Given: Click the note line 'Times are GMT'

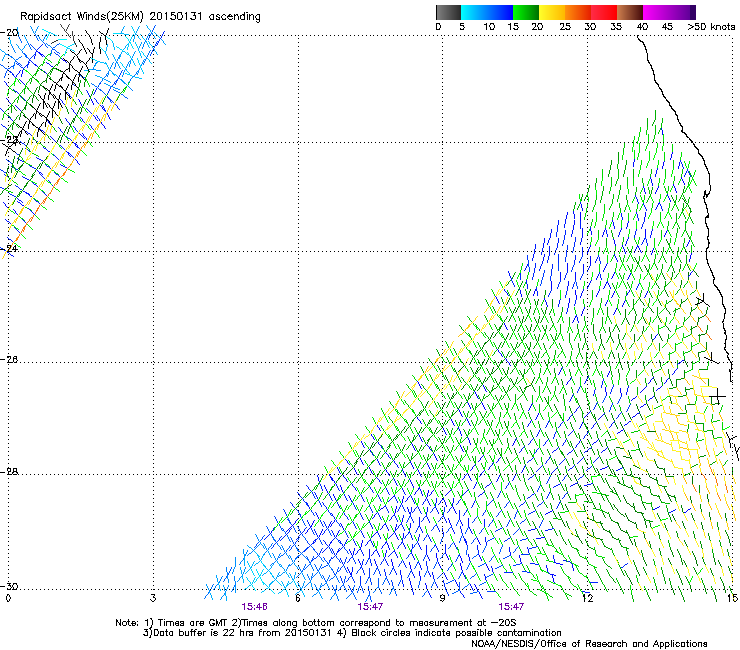Looking at the screenshot, I should tap(193, 623).
